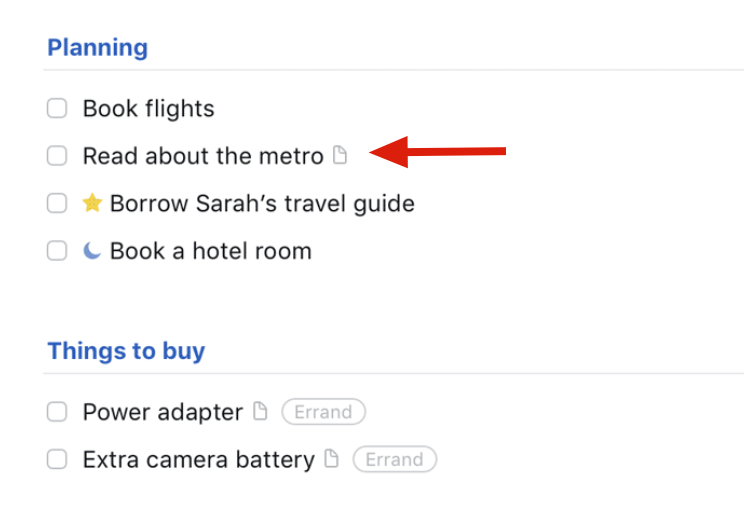Image resolution: width=744 pixels, height=514 pixels.
Task: Open the note icon next to Power adapter
Action: pos(260,411)
